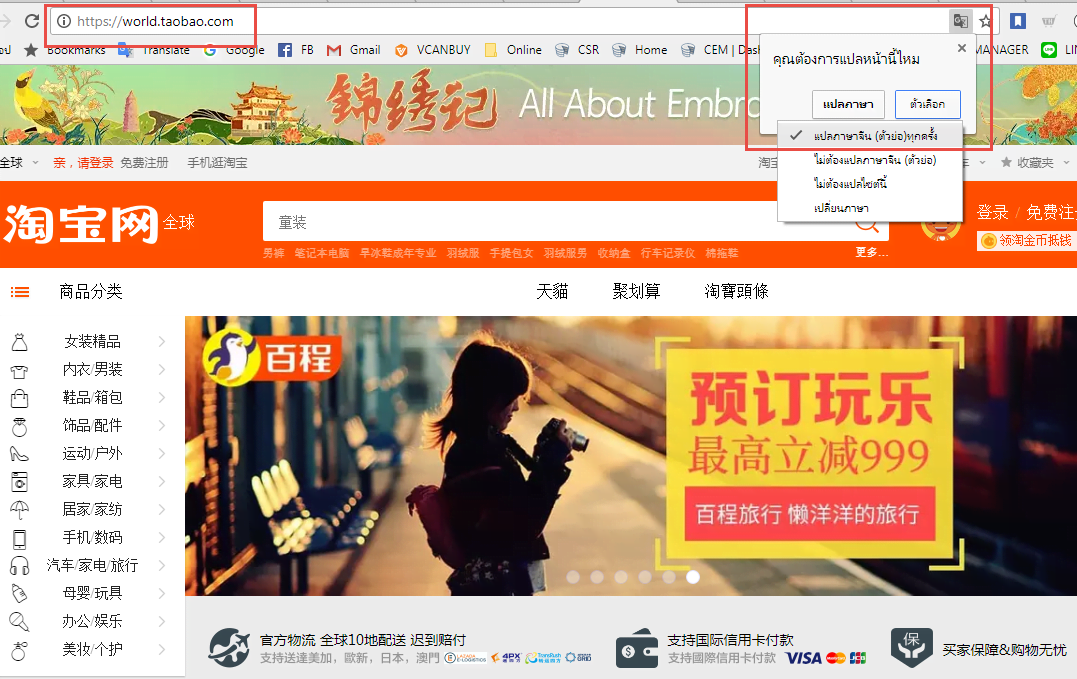This screenshot has height=679, width=1077.
Task: Search the hot keyword 收纳盒
Action: click(614, 253)
